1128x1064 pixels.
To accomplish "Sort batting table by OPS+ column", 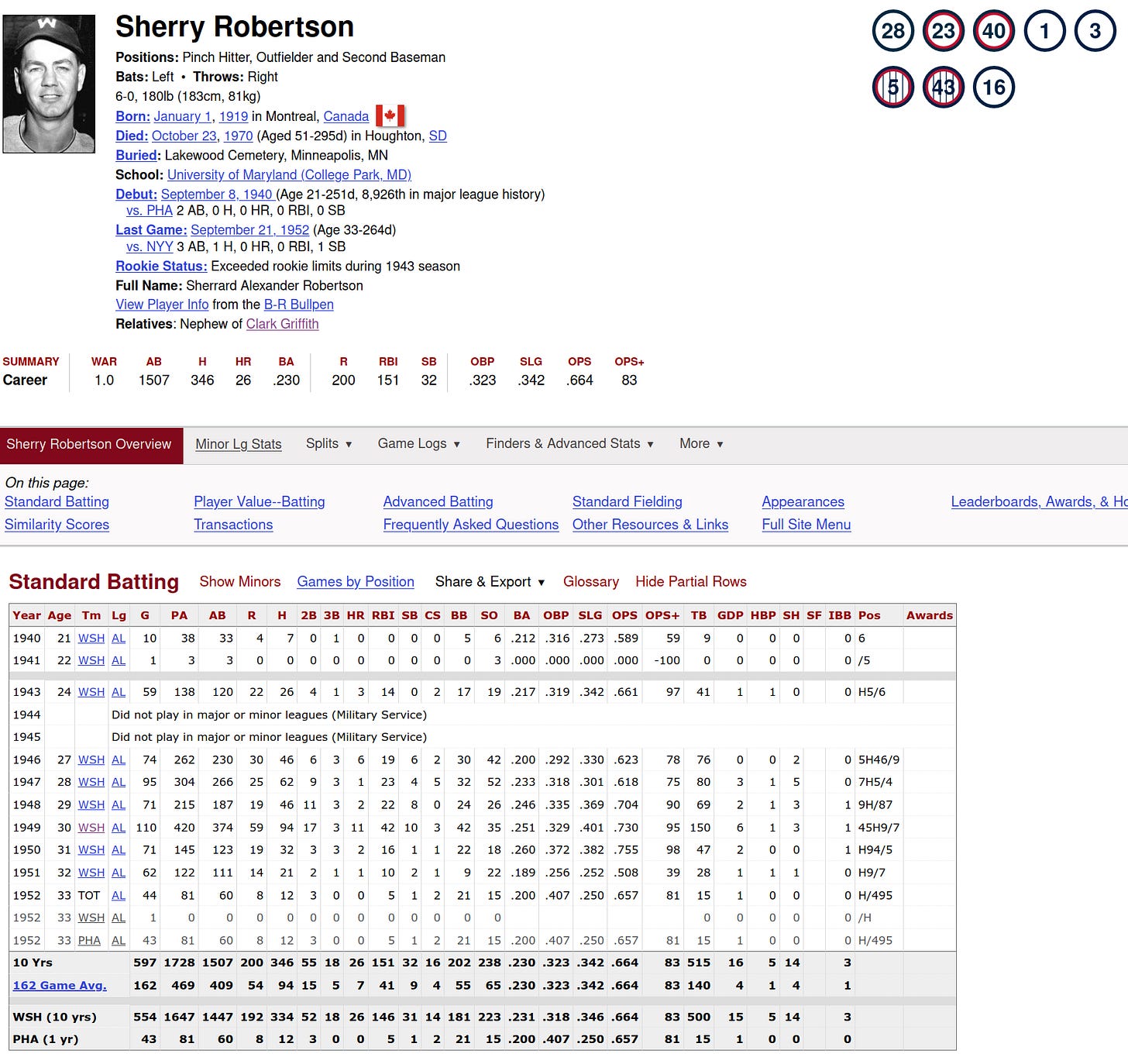I will 662,615.
